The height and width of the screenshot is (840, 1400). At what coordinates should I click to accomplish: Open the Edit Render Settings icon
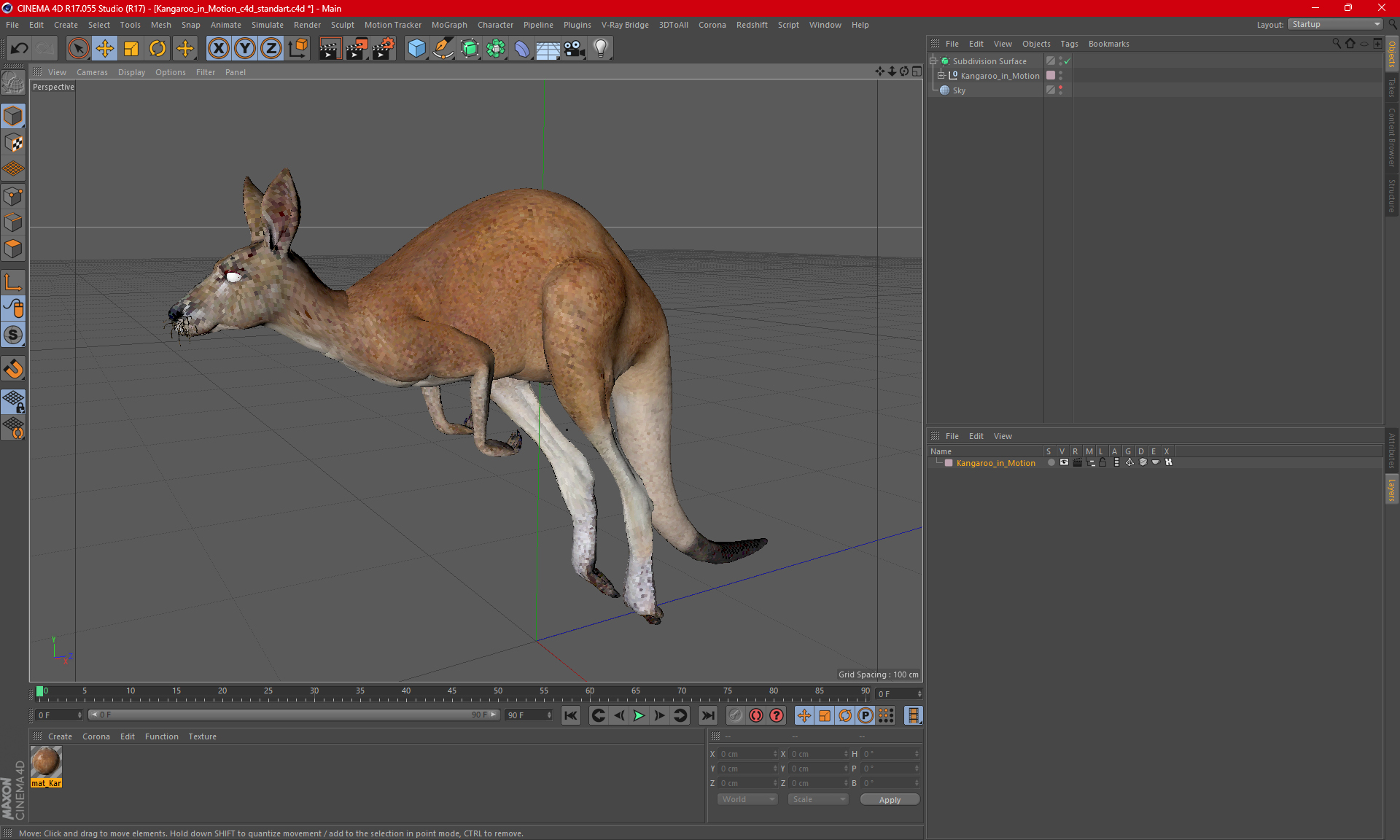coord(384,49)
